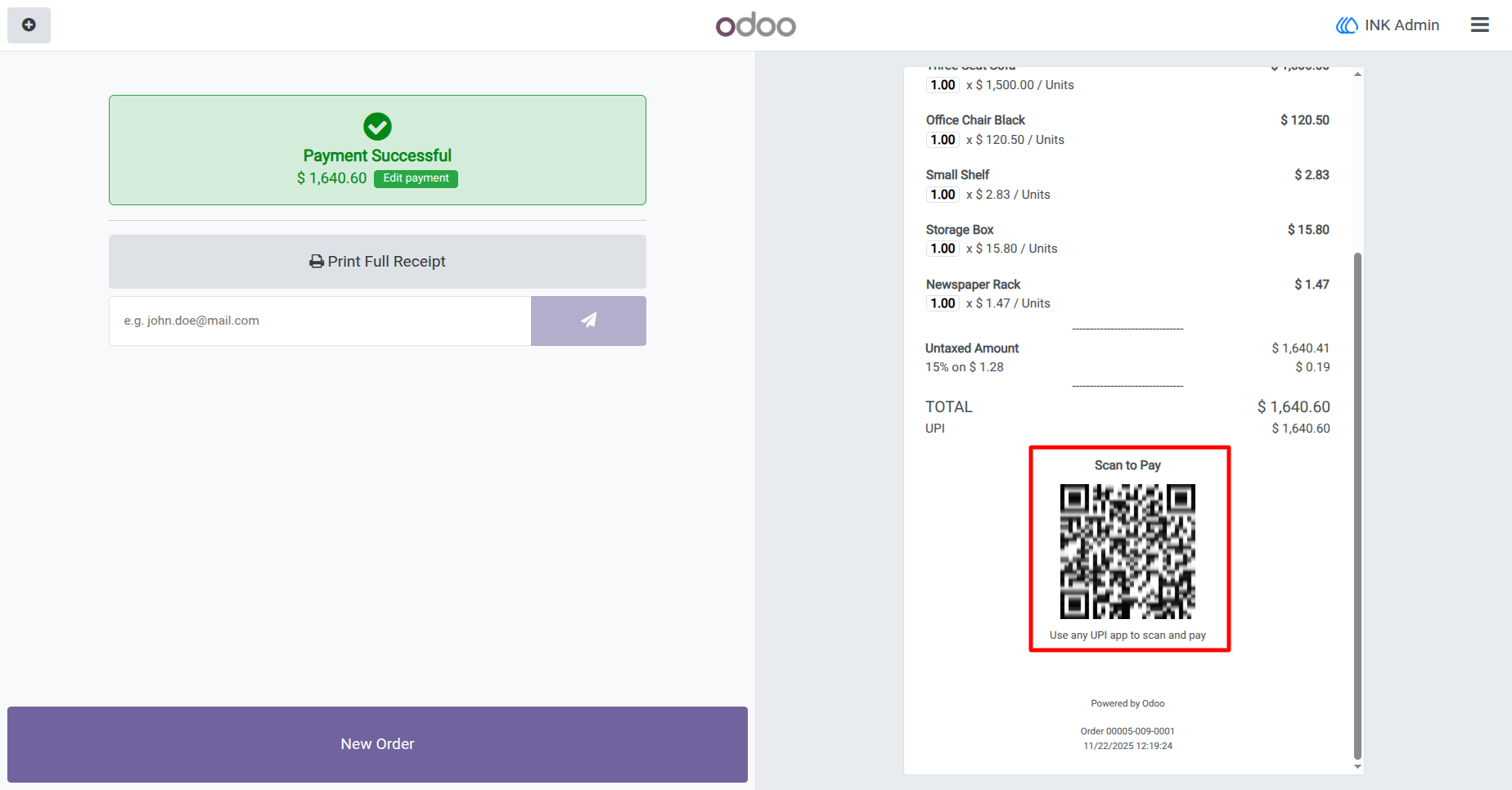Click the '$ 1,640.41' untaxed value
1512x790 pixels.
click(1301, 348)
